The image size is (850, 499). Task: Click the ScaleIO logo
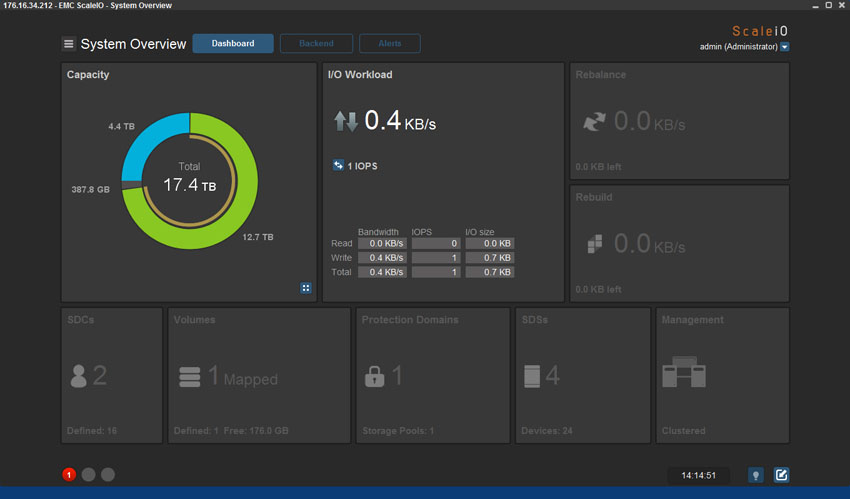(760, 31)
